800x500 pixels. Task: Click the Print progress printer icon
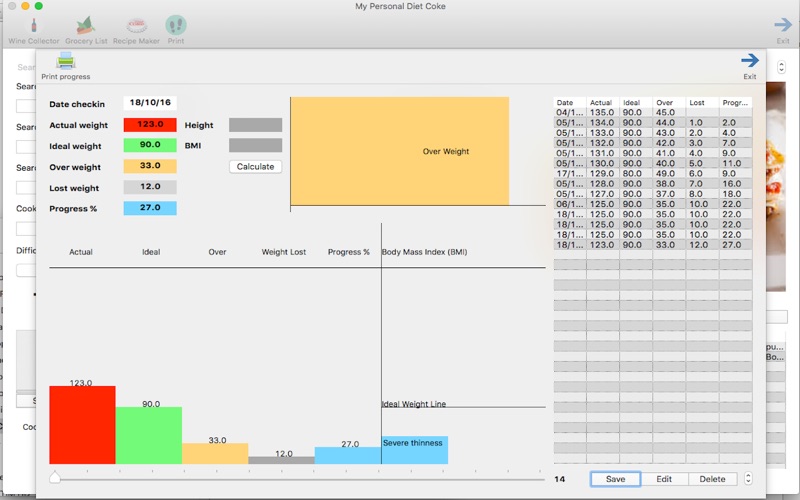pos(65,61)
